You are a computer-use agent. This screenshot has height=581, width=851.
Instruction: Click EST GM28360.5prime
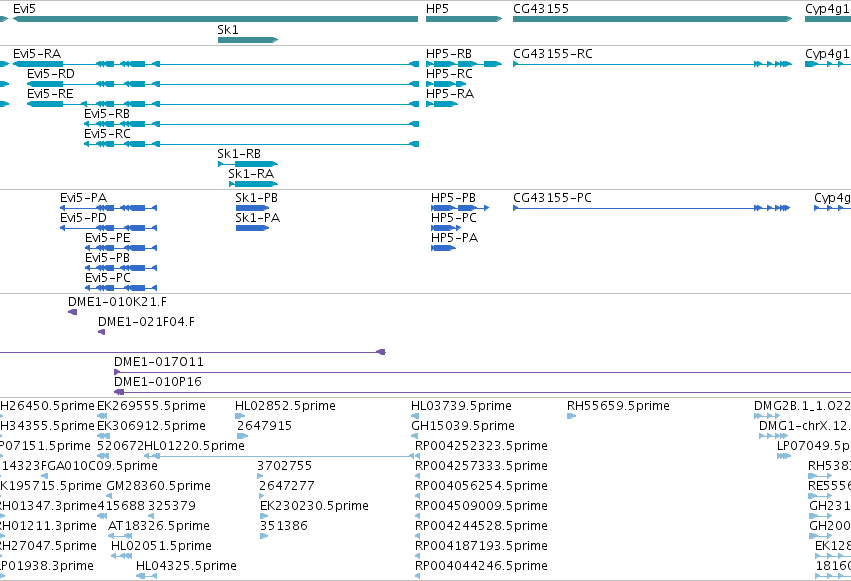click(x=158, y=487)
